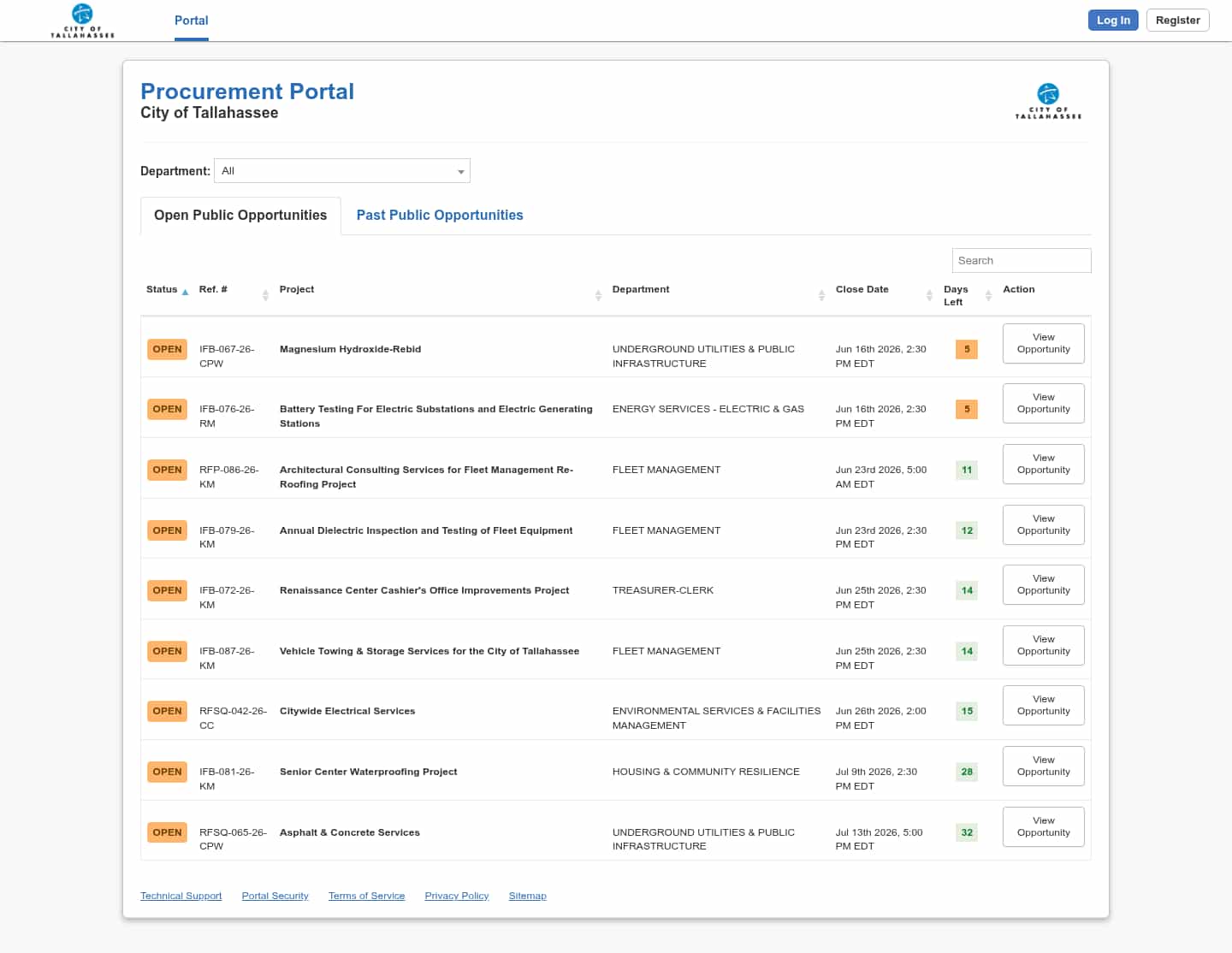
Task: Focus the Search input field
Action: [x=1022, y=261]
